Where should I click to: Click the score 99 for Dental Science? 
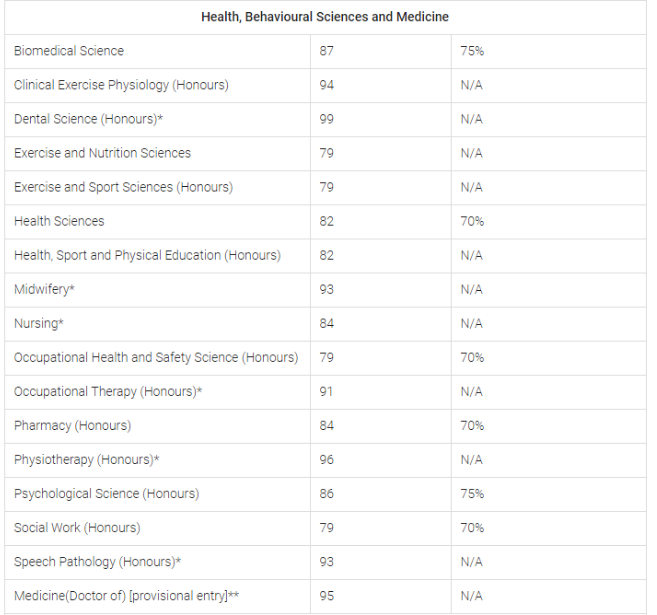coord(327,119)
